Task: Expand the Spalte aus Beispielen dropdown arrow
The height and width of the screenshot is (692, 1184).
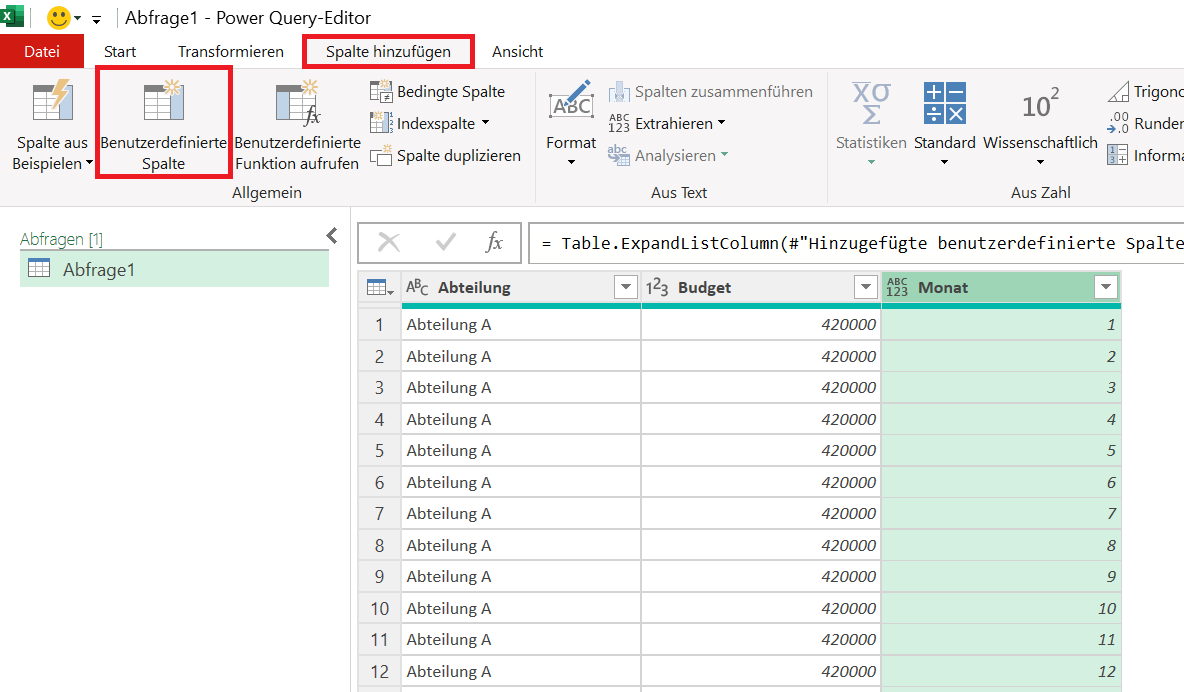Action: point(89,163)
